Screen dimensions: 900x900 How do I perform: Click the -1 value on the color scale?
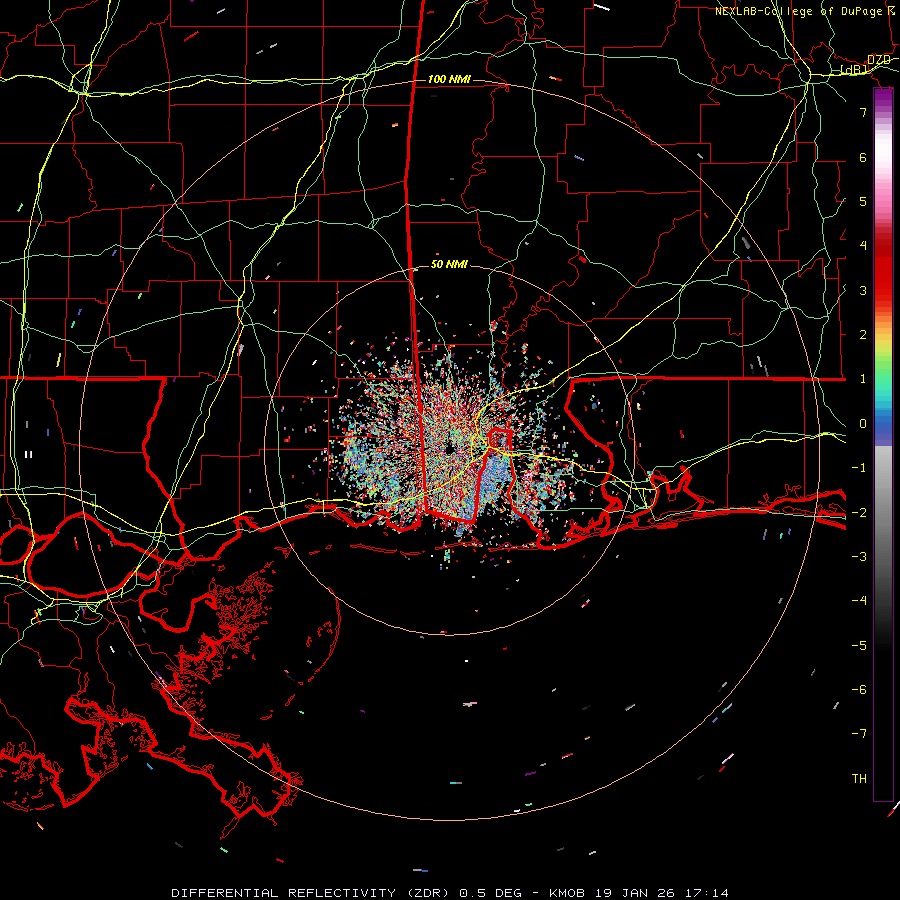tap(859, 468)
